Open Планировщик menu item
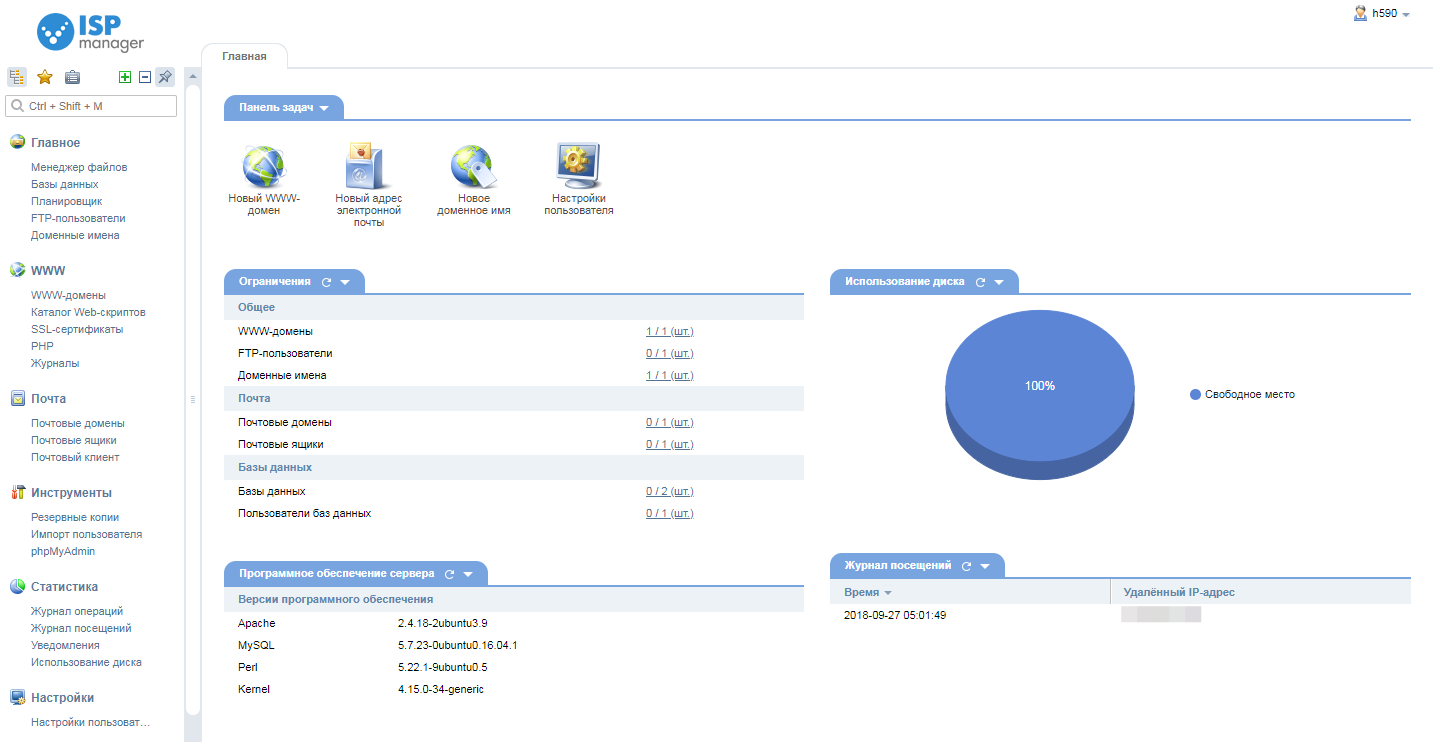The image size is (1433, 742). 66,201
